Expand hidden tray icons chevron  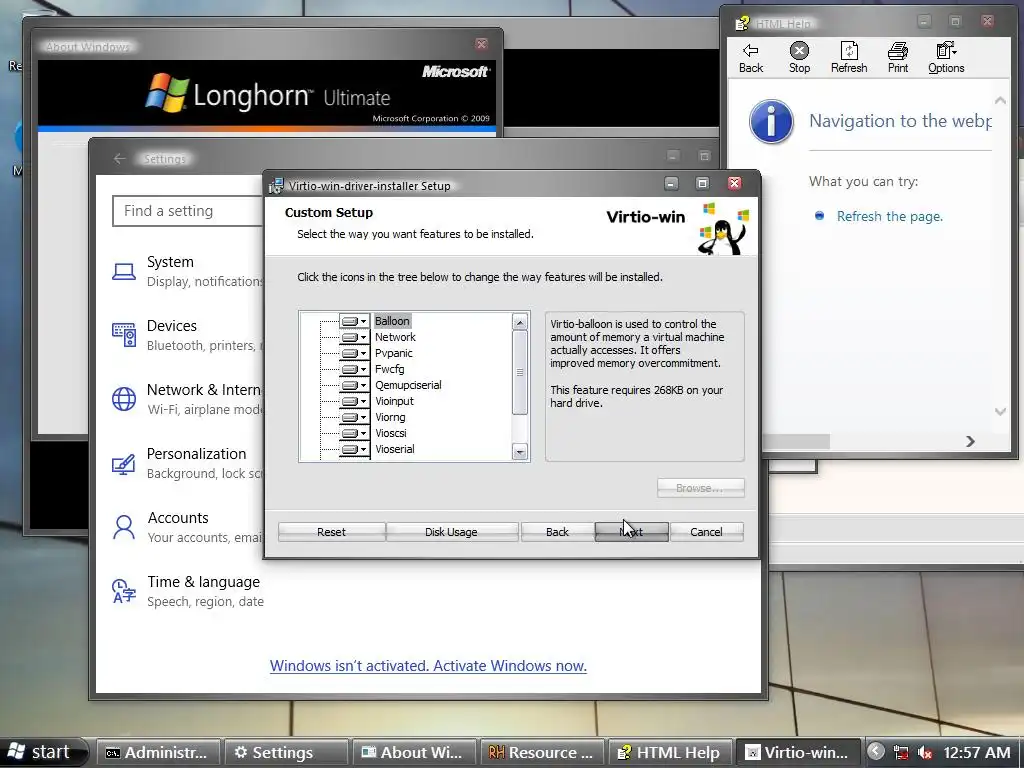876,752
